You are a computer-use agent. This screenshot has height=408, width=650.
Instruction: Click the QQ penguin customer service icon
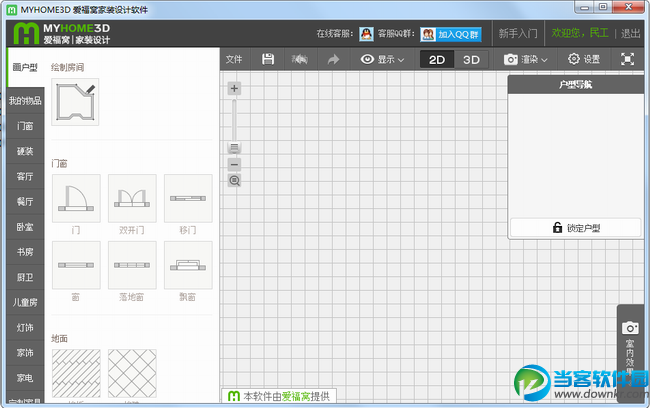point(366,34)
